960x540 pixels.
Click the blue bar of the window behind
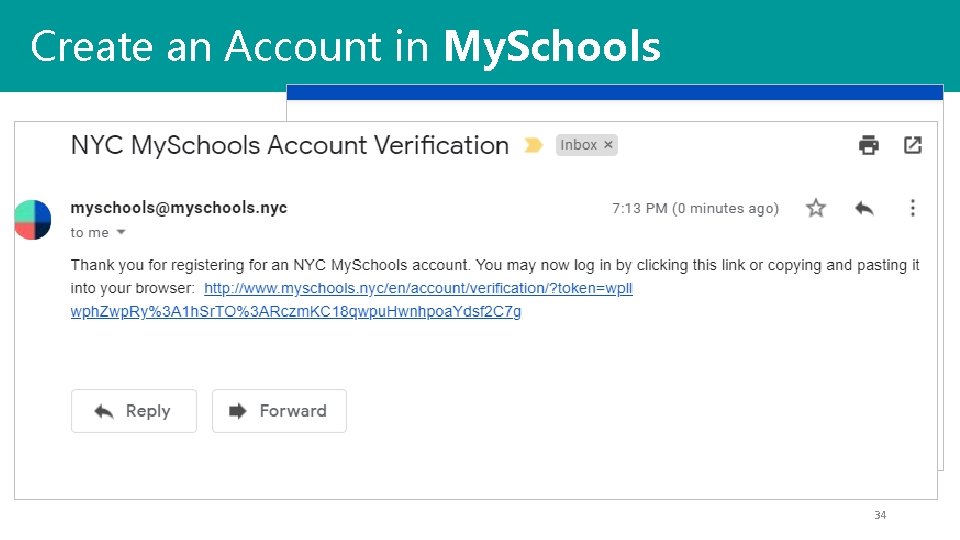(x=614, y=92)
